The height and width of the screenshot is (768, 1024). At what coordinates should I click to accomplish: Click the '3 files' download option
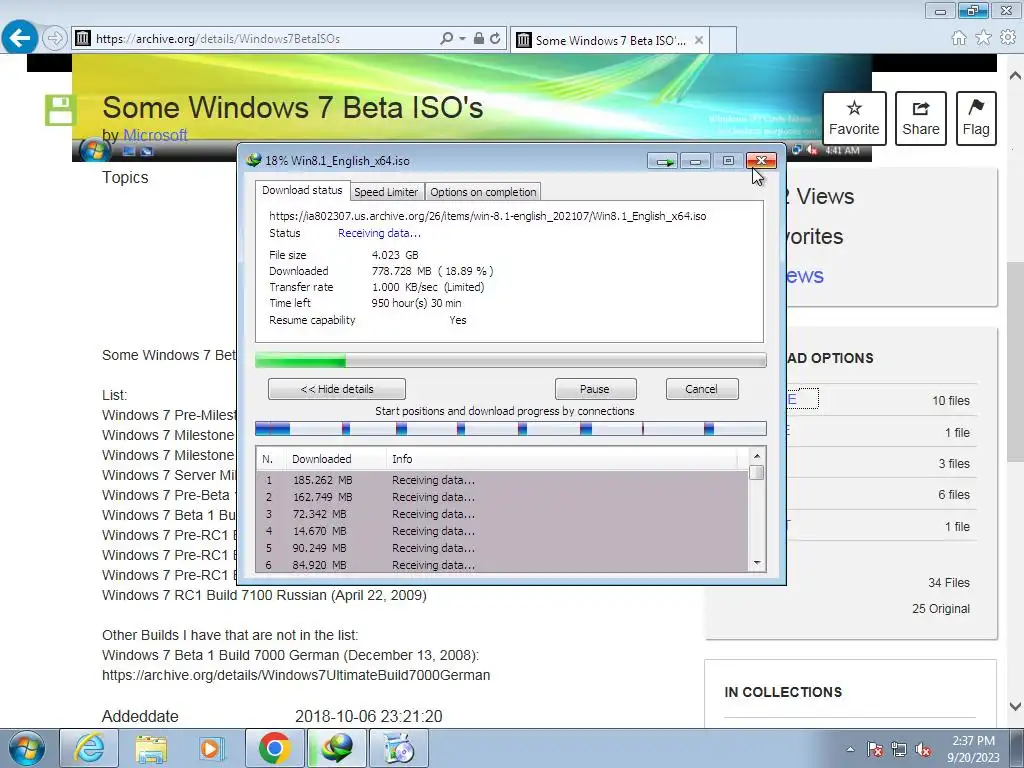(x=954, y=464)
